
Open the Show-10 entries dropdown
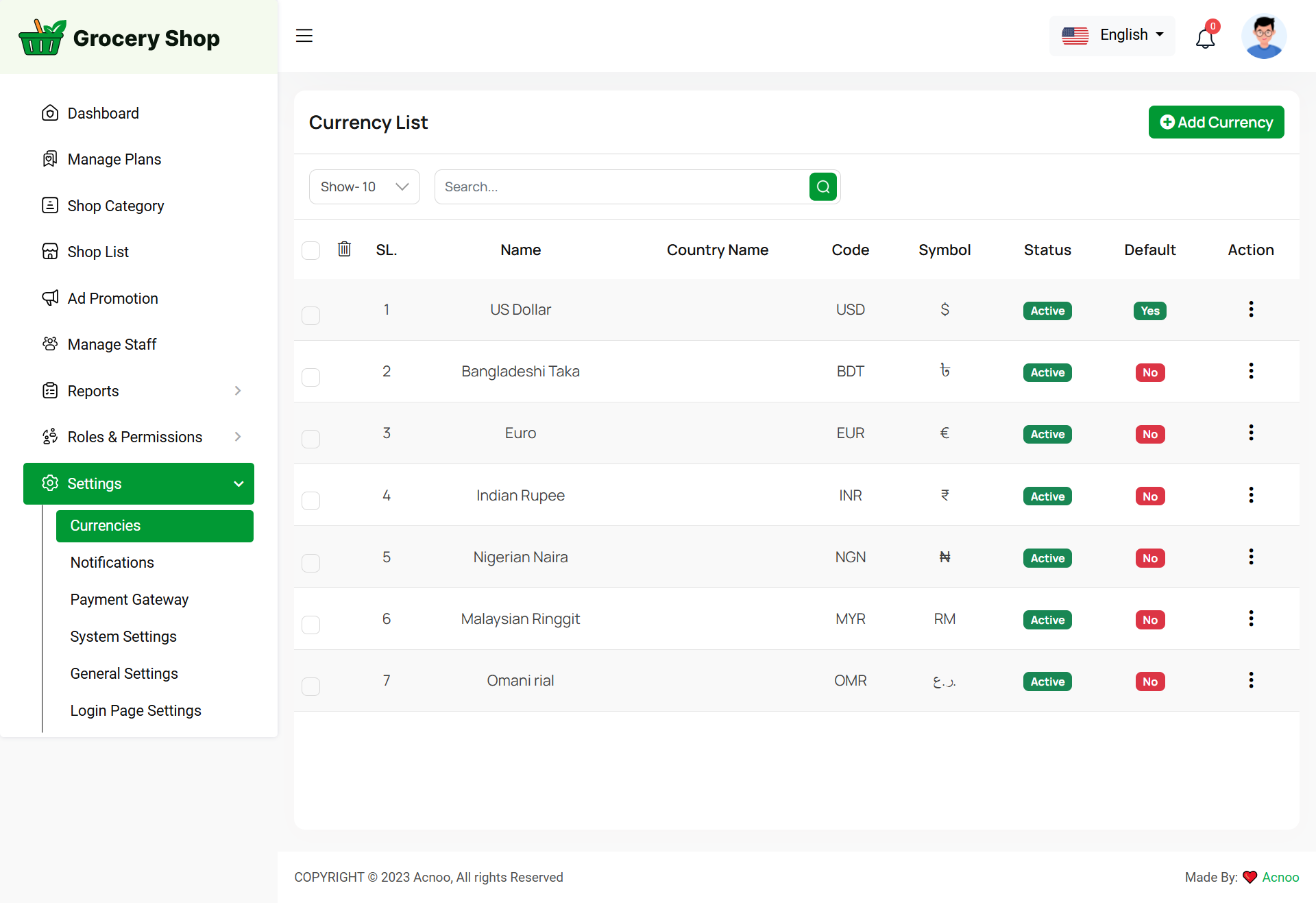point(364,186)
